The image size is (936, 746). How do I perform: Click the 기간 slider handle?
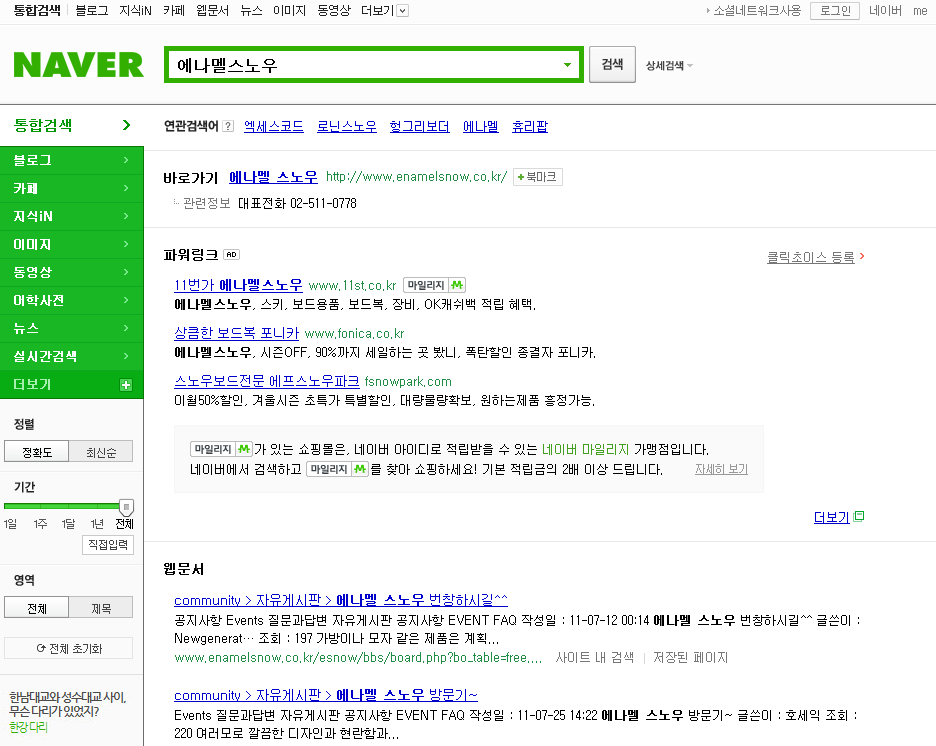point(126,507)
